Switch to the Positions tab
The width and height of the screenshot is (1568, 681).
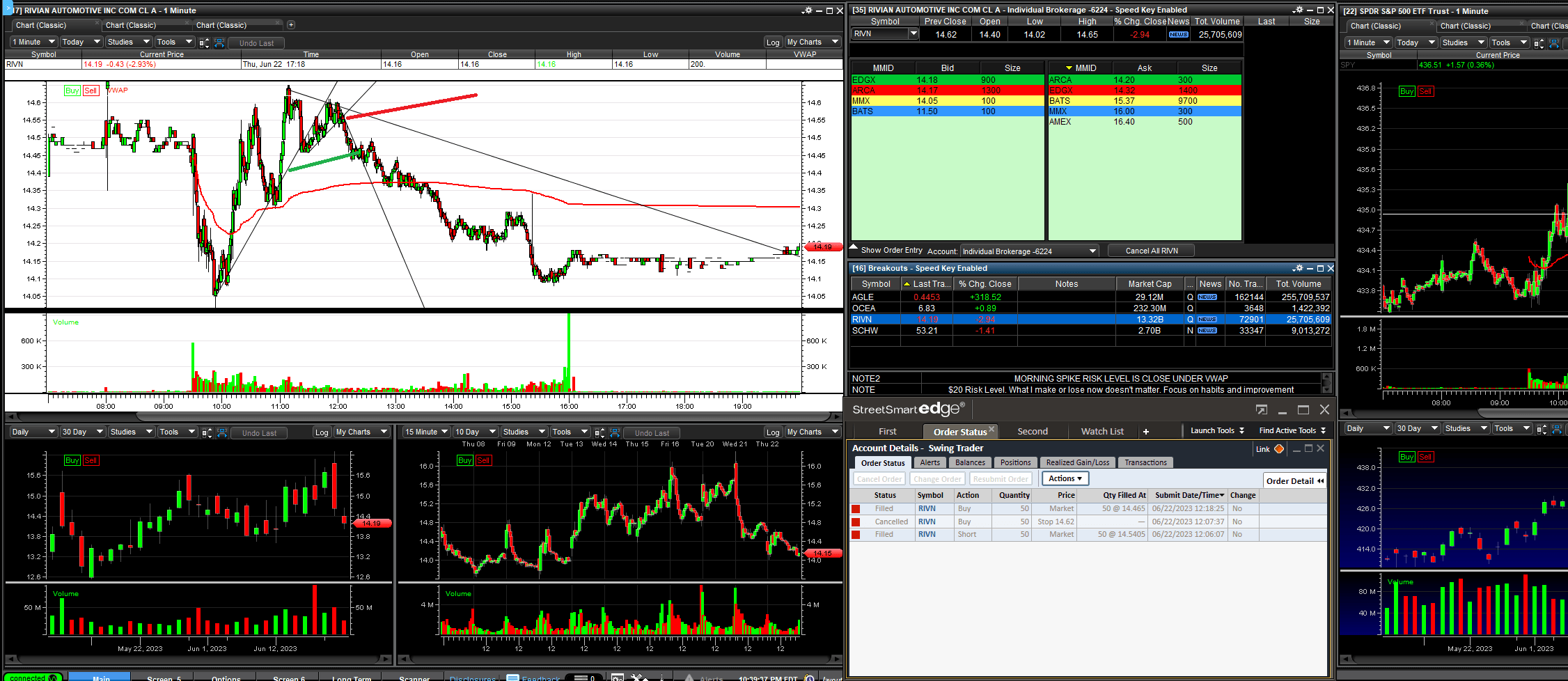click(1015, 462)
